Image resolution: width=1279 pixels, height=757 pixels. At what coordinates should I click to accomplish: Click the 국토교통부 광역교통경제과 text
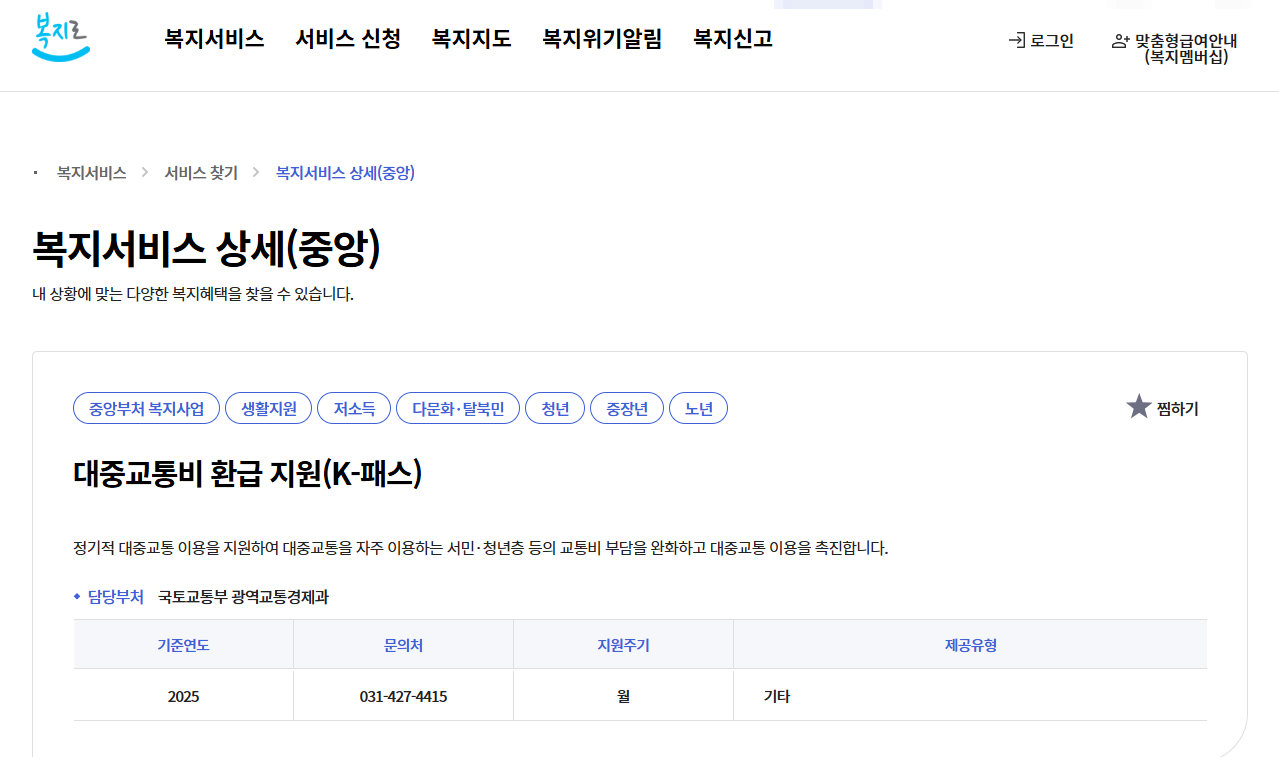(243, 597)
